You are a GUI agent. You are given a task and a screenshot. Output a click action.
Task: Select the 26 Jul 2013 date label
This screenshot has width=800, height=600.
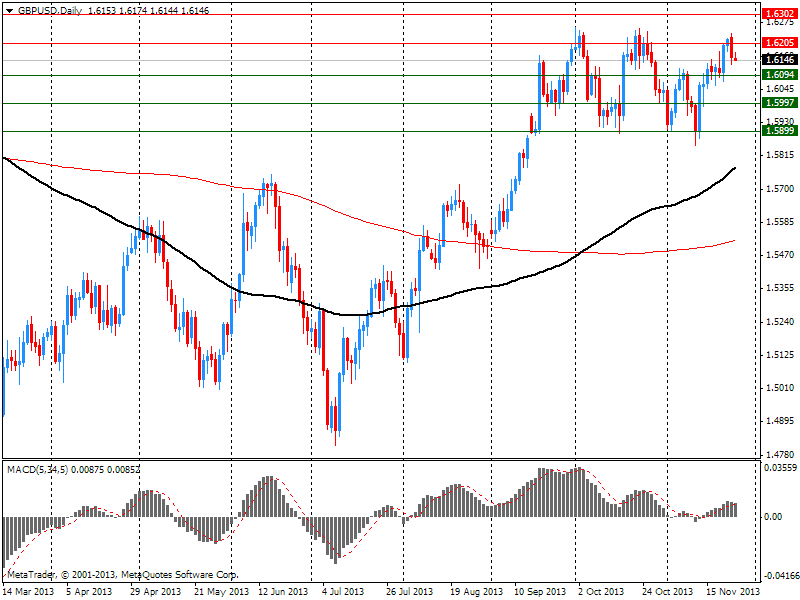point(410,591)
